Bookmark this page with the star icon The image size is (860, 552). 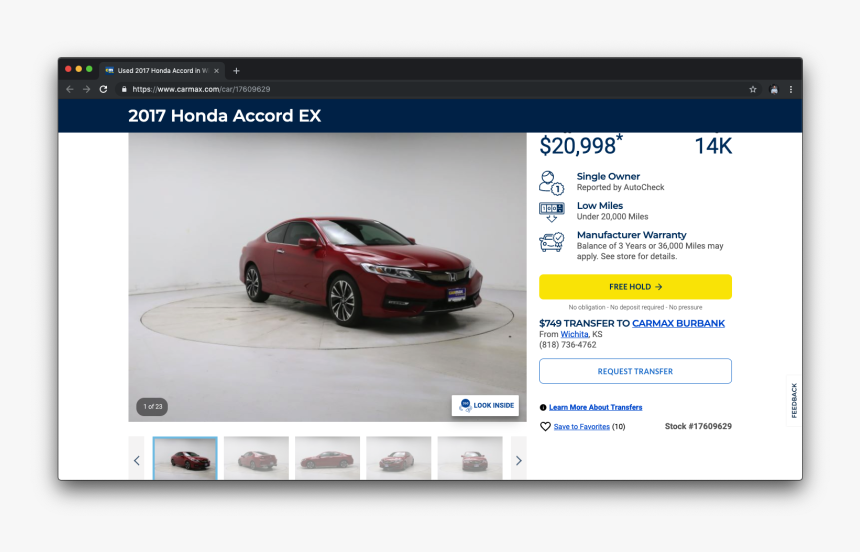click(752, 89)
